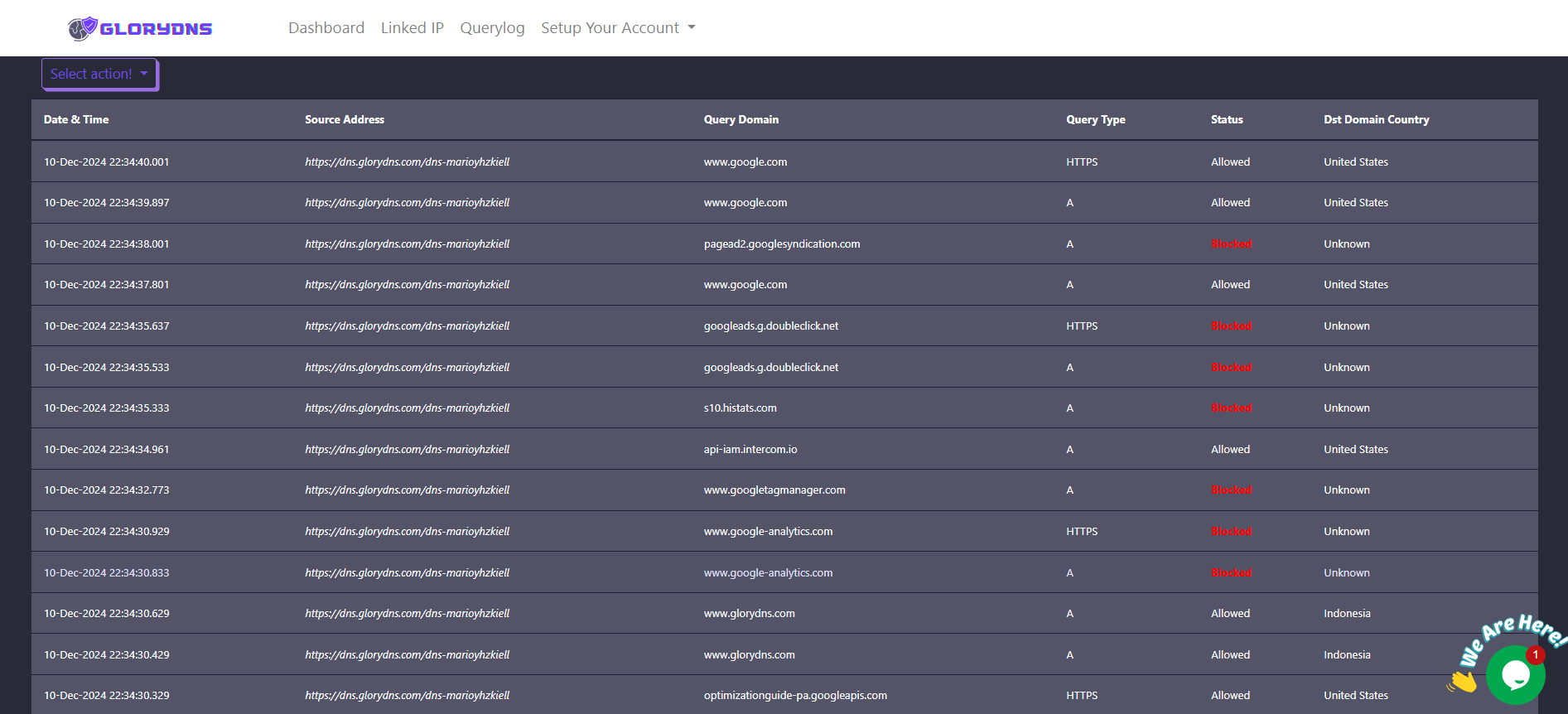
Task: Click the GloryDNS logo
Action: point(140,28)
